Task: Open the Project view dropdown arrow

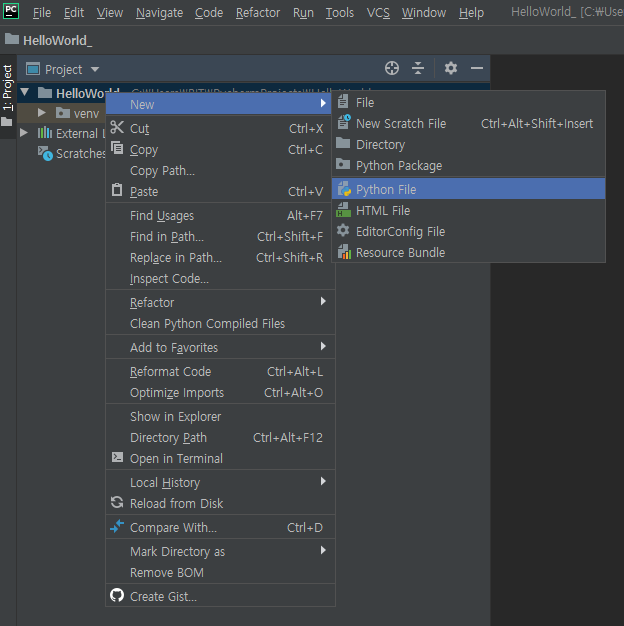Action: point(95,69)
